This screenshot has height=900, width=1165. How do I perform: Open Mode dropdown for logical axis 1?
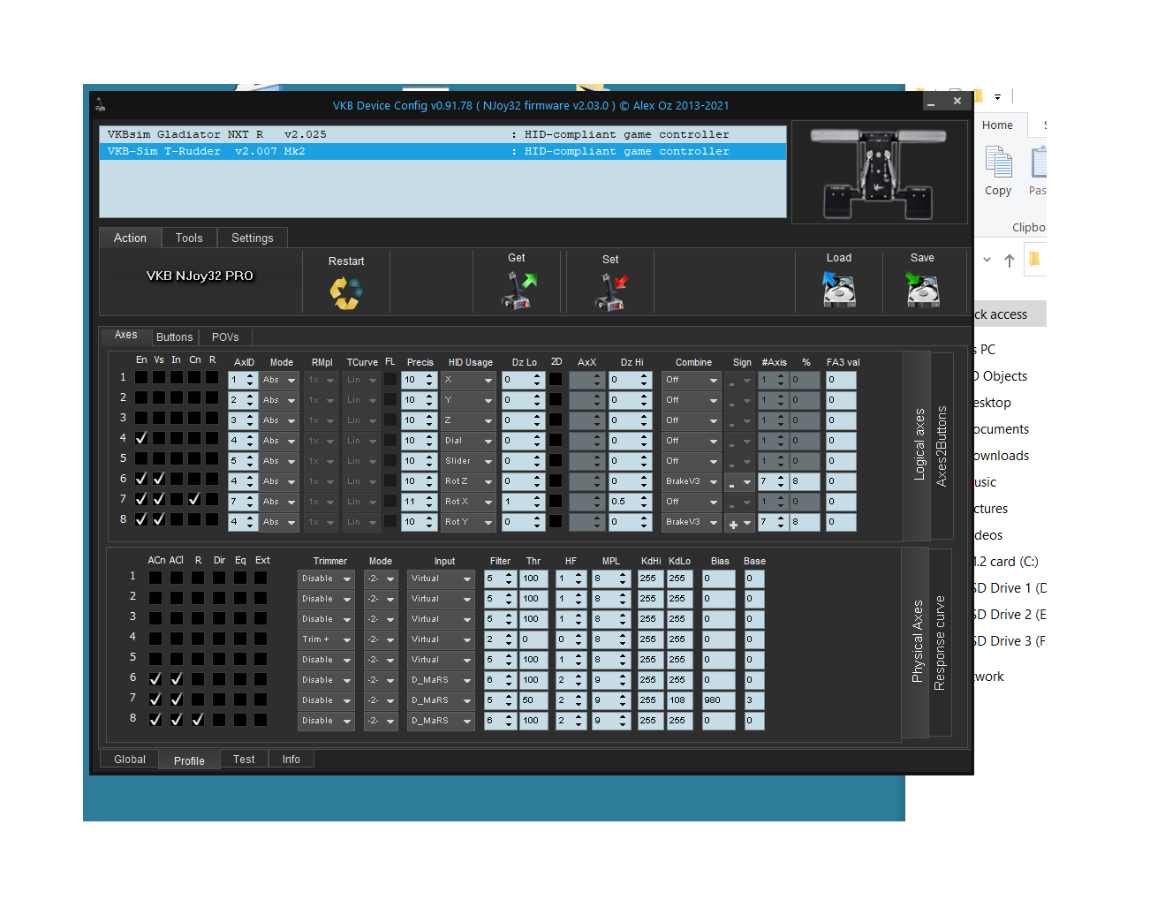click(x=279, y=380)
